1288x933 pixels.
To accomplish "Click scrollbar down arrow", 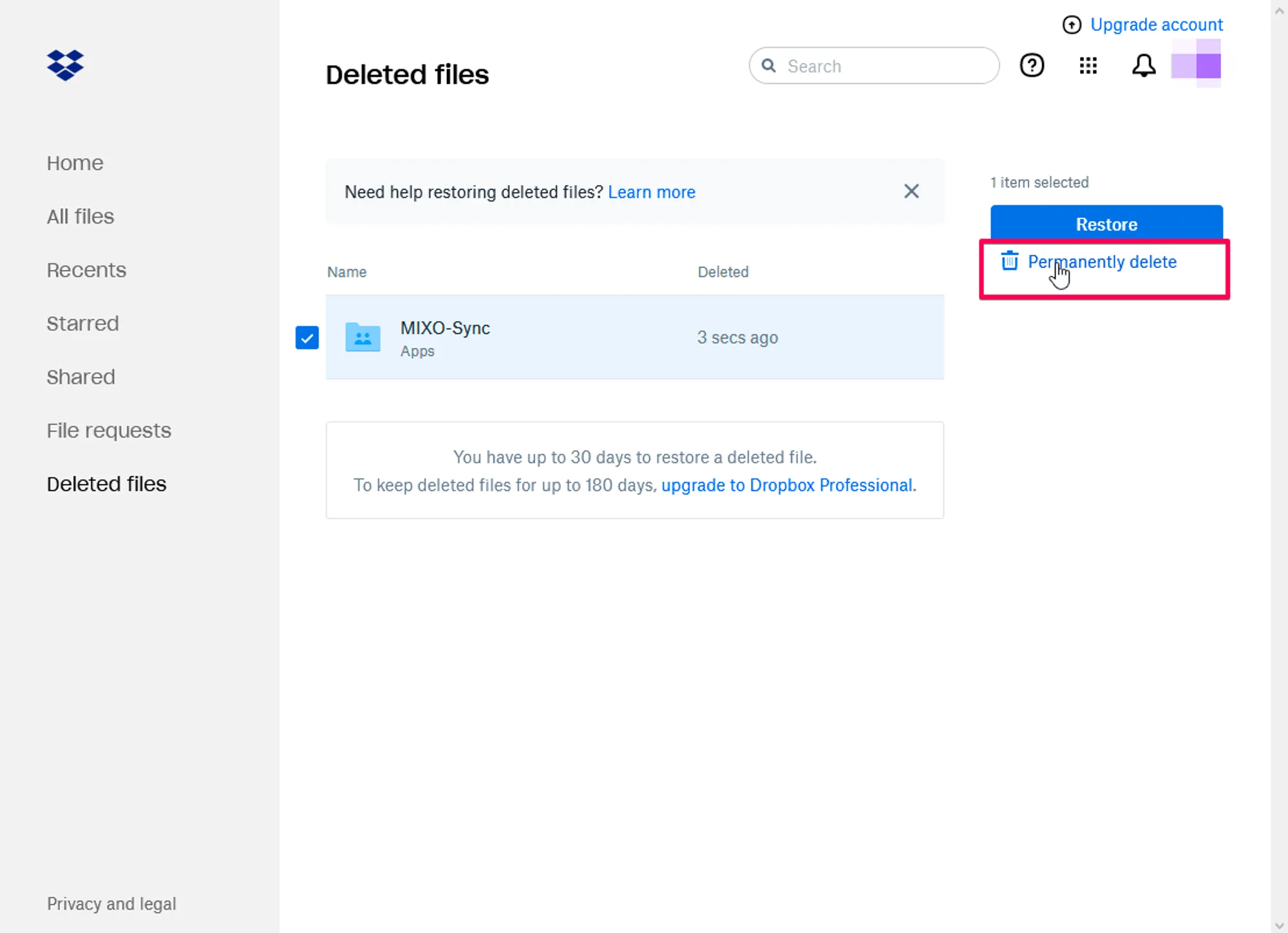I will [1279, 925].
